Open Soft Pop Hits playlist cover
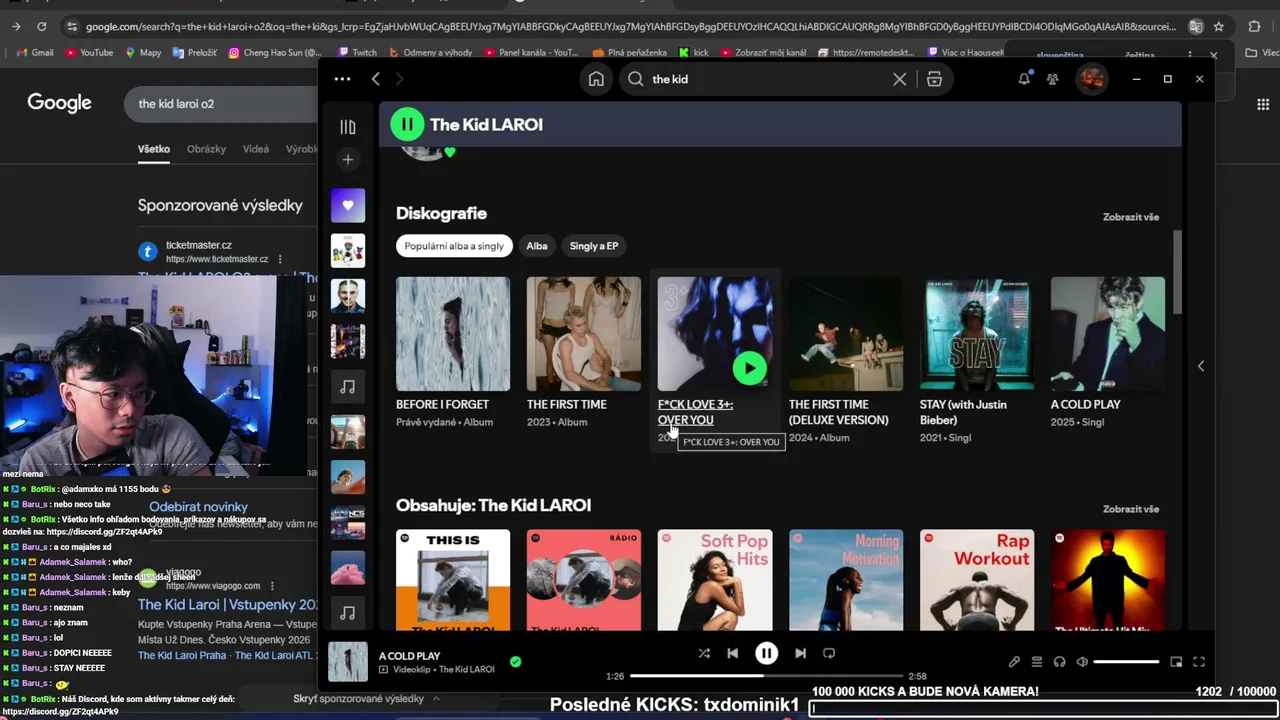1280x720 pixels. coord(715,580)
